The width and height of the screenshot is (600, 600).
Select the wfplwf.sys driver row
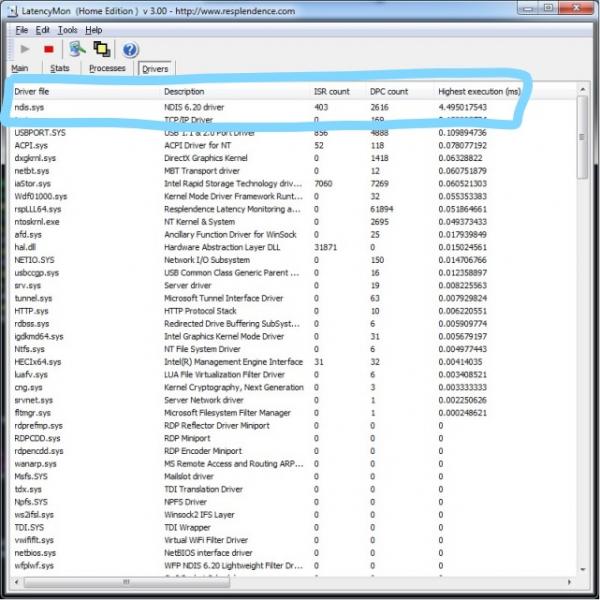[x=293, y=566]
